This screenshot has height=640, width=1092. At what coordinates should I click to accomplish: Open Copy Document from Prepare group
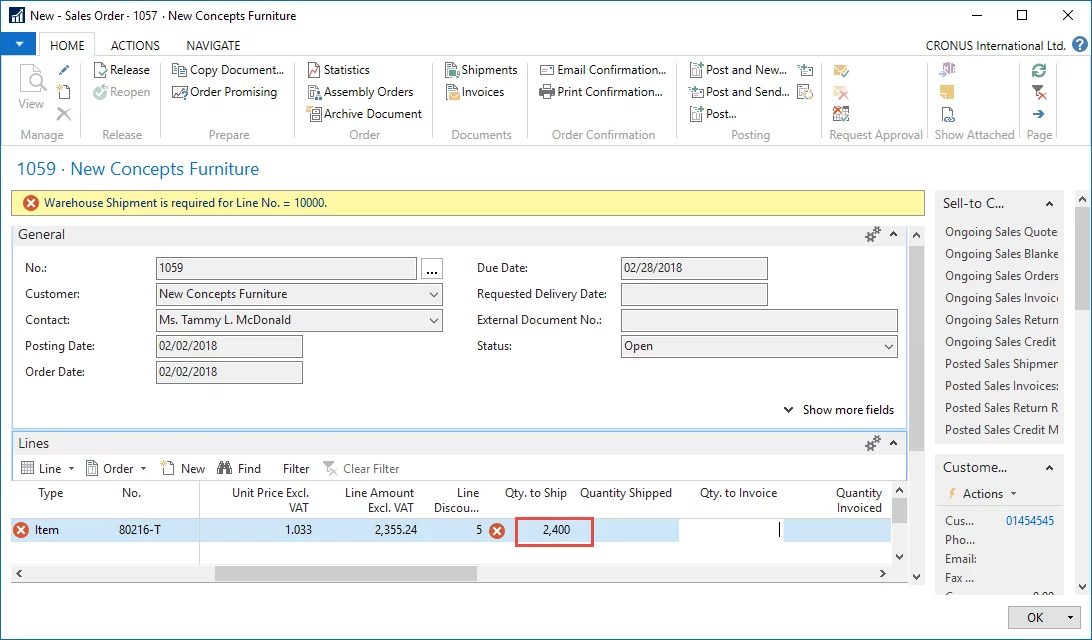pyautogui.click(x=229, y=70)
